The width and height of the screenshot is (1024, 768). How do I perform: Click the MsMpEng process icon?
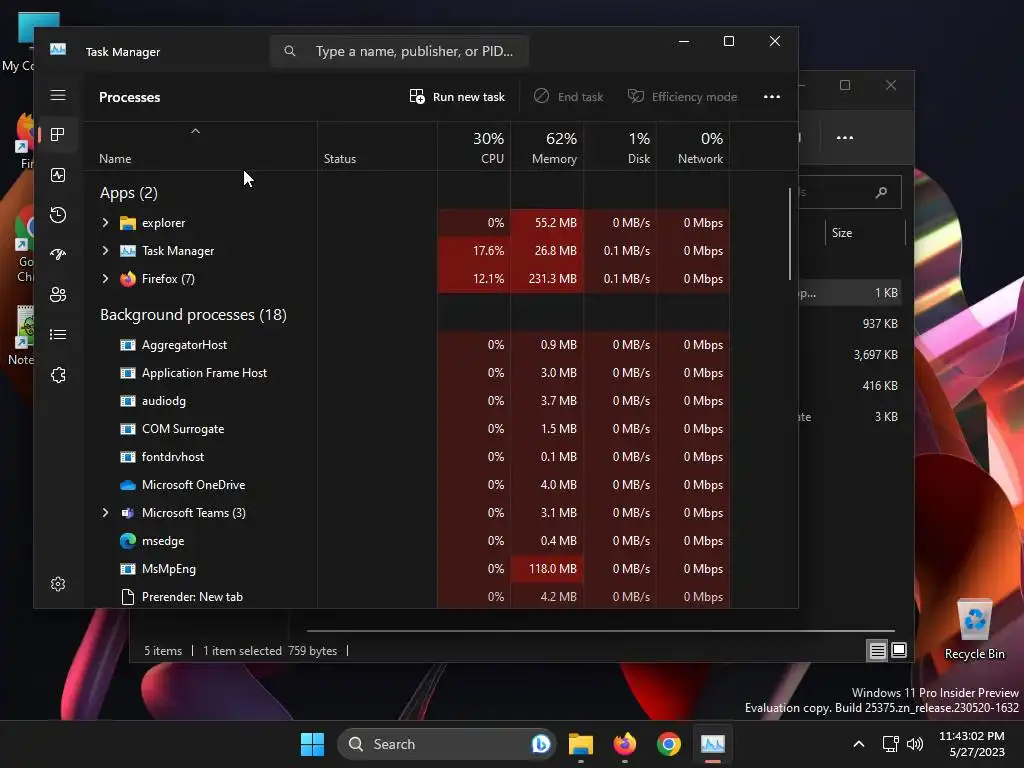pyautogui.click(x=128, y=569)
